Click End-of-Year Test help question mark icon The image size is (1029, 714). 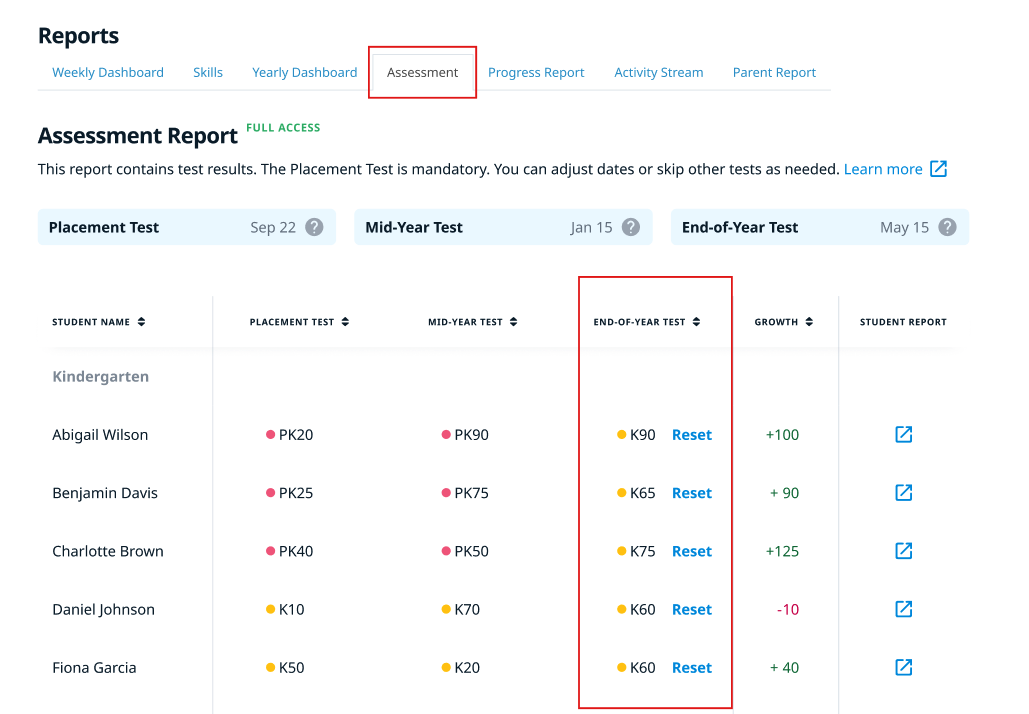pos(947,227)
